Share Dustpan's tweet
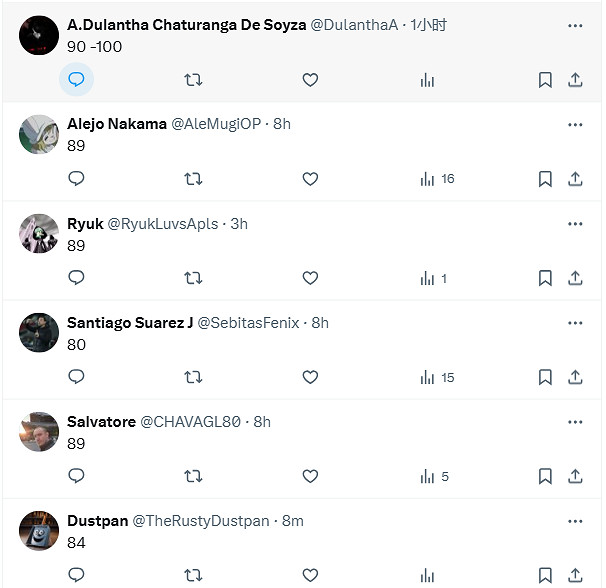 coord(575,575)
